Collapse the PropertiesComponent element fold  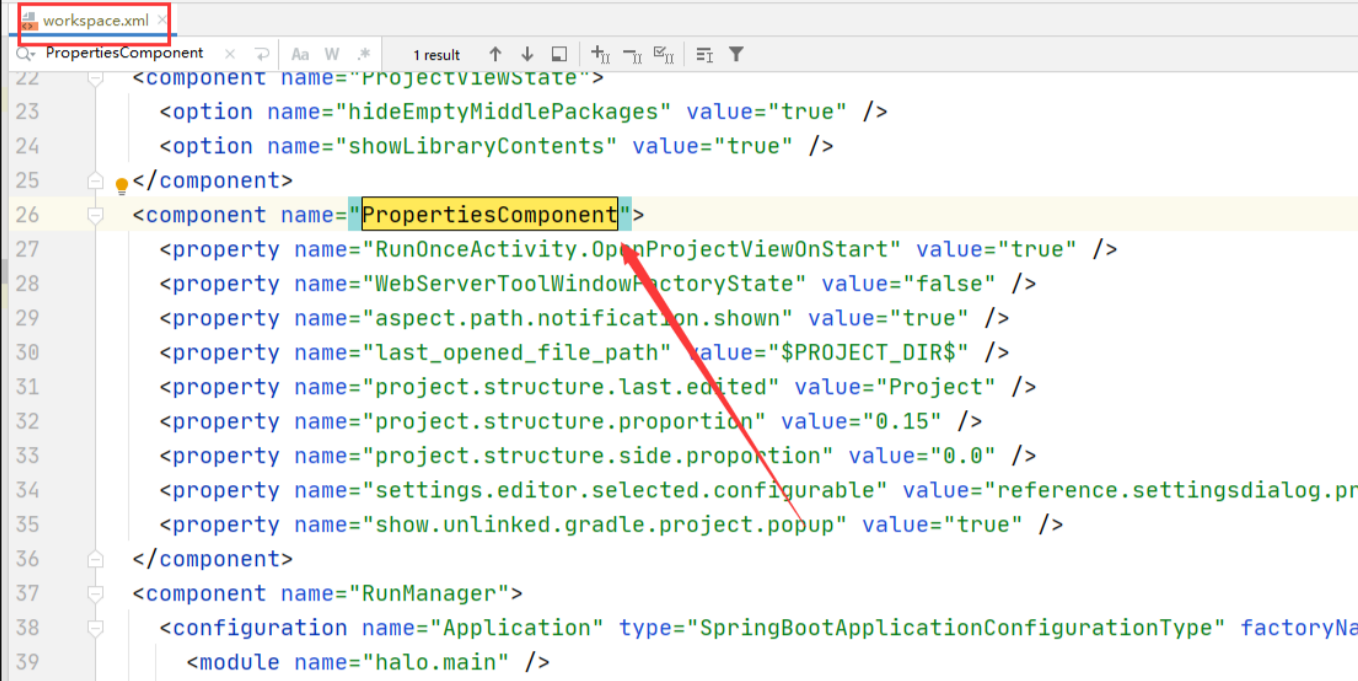[95, 214]
